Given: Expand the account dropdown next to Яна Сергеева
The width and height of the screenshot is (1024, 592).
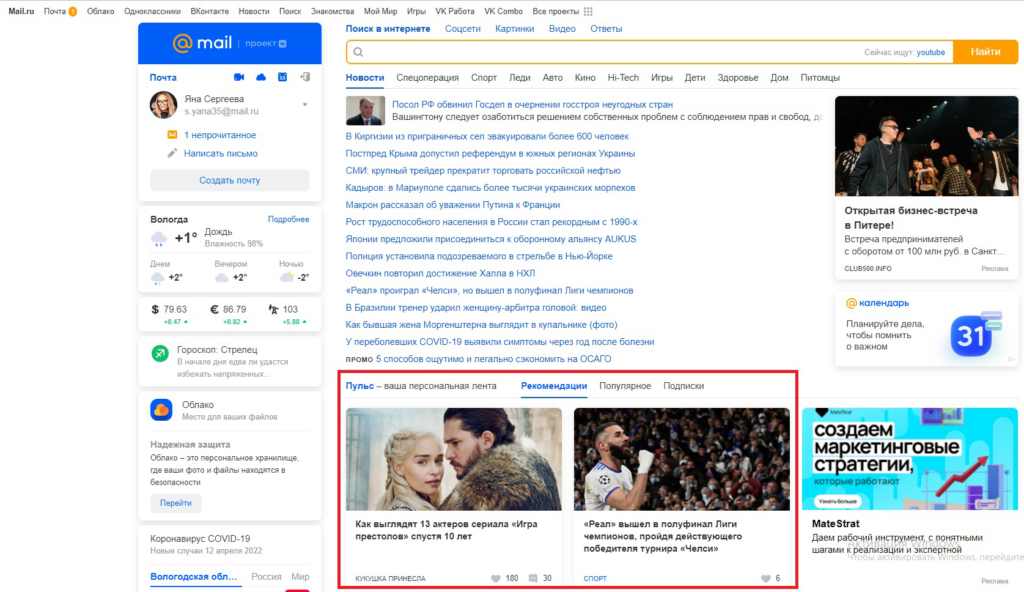Looking at the screenshot, I should (x=304, y=105).
